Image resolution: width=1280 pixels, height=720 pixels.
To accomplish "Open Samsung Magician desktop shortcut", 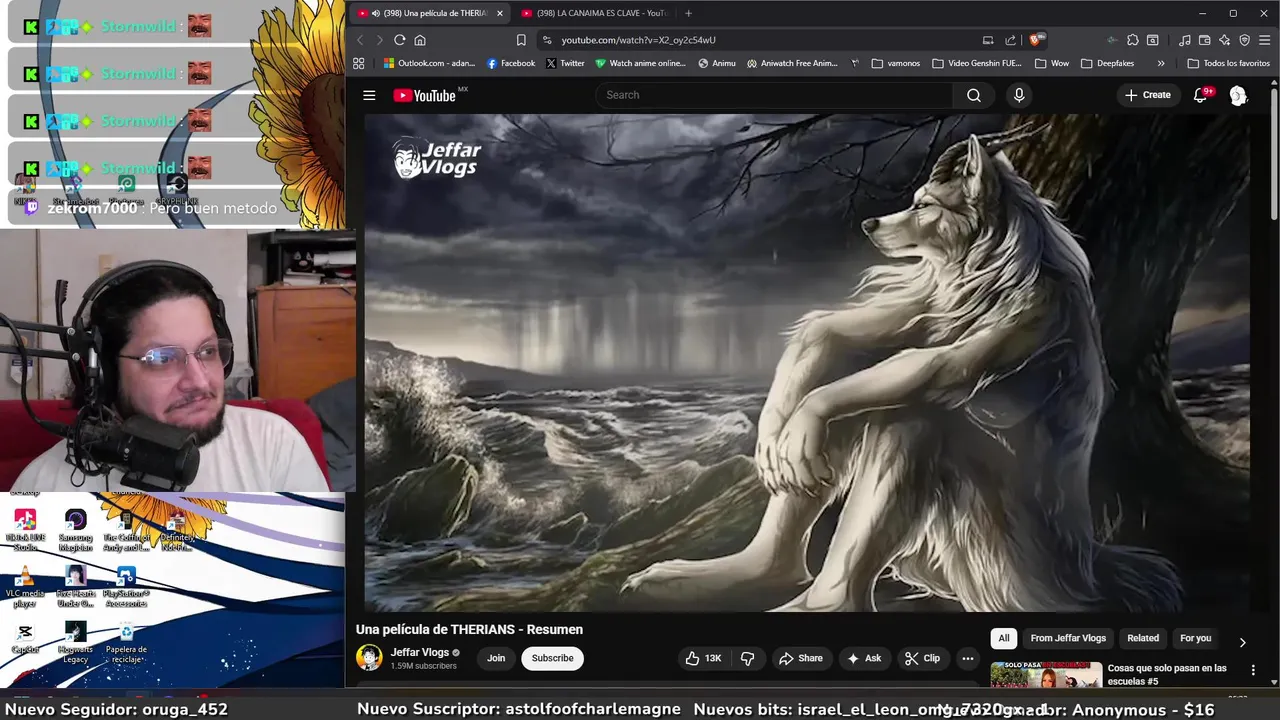I will (75, 530).
